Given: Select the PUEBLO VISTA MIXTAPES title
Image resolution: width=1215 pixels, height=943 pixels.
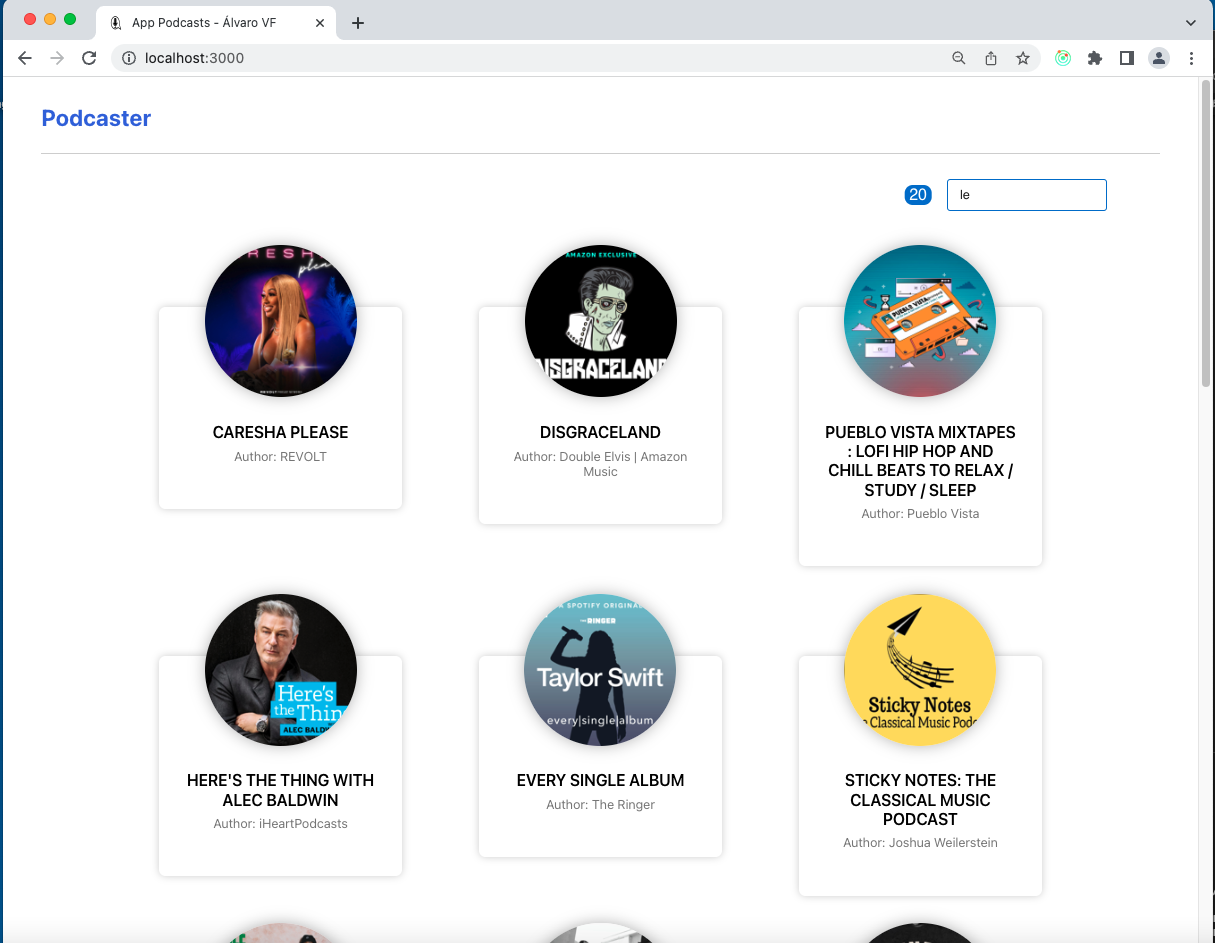Looking at the screenshot, I should [x=920, y=461].
